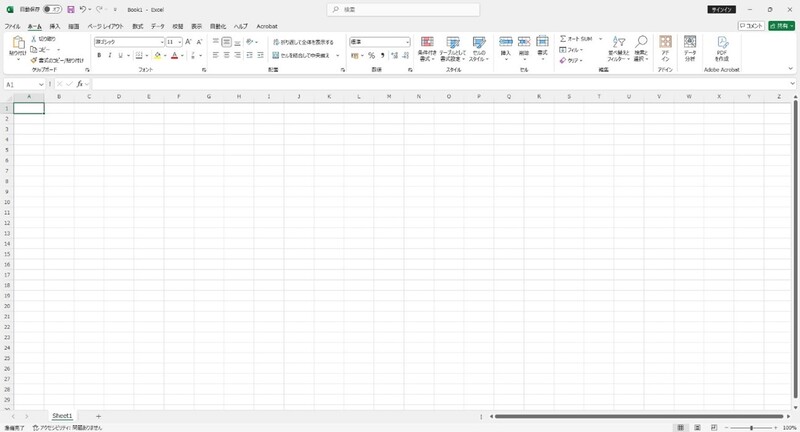The width and height of the screenshot is (800, 432).
Task: Open the Insert tab
Action: [x=55, y=27]
